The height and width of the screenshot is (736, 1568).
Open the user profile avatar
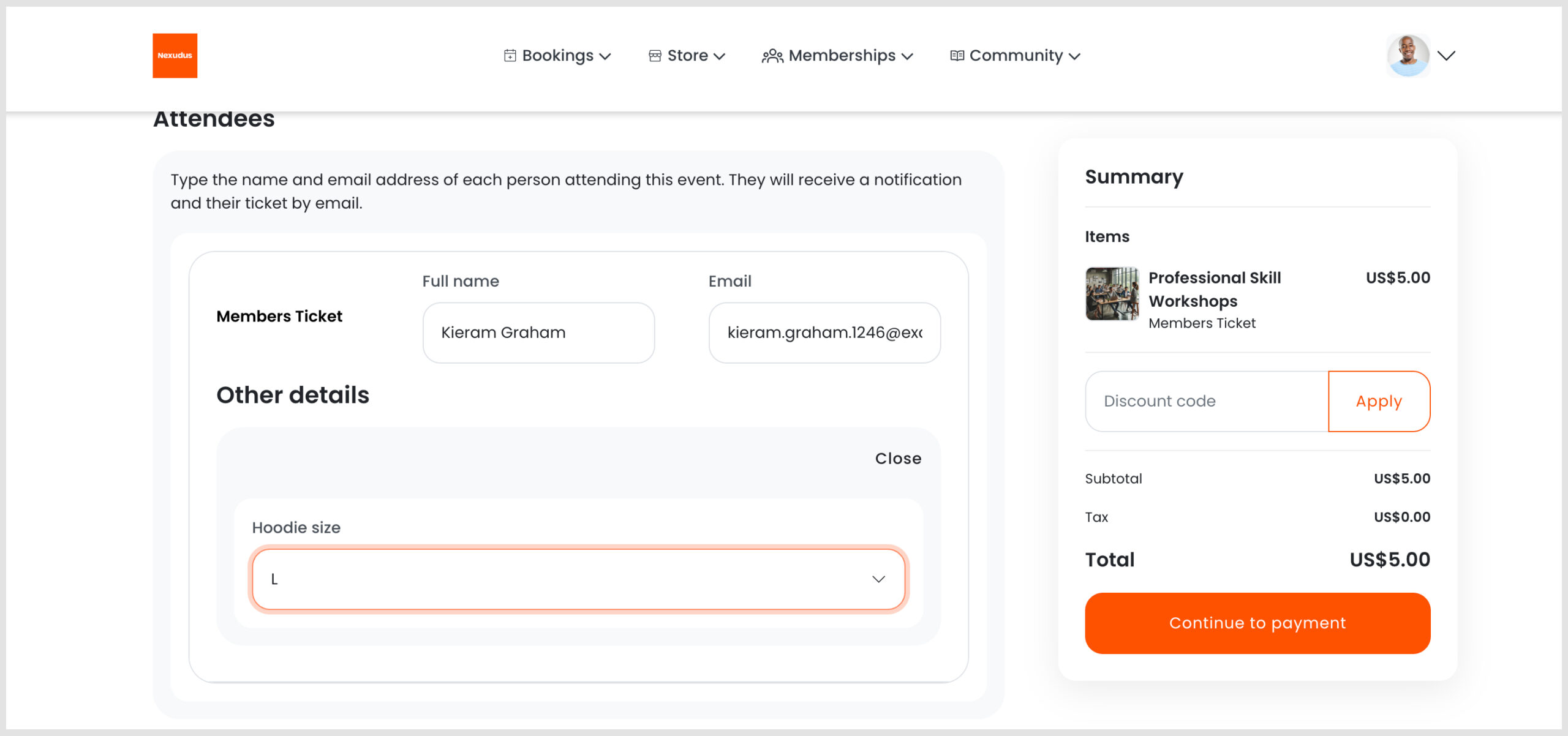click(x=1408, y=56)
